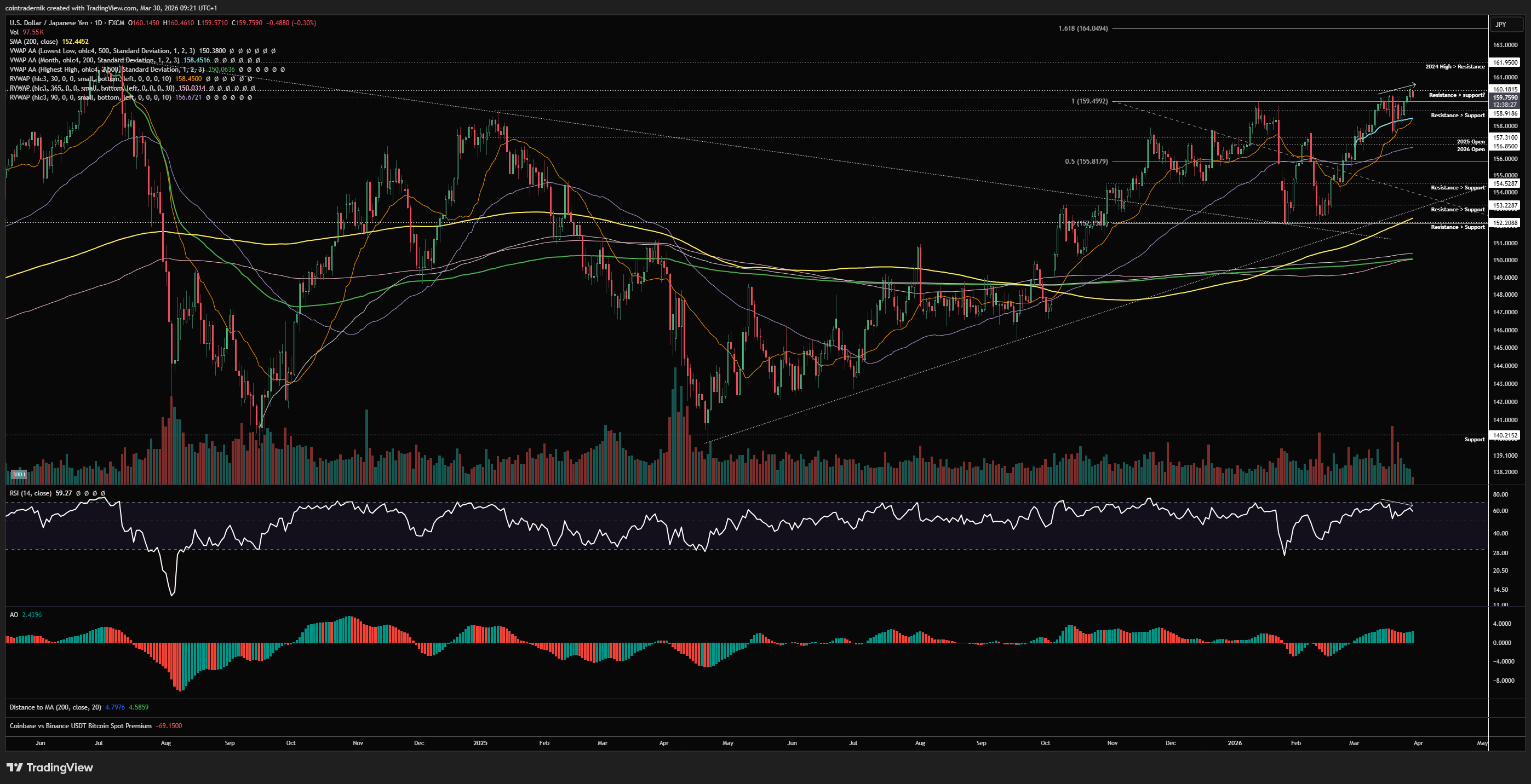1531x784 pixels.
Task: Click the U.S. Dollar / Japanese Yen title
Action: click(48, 22)
